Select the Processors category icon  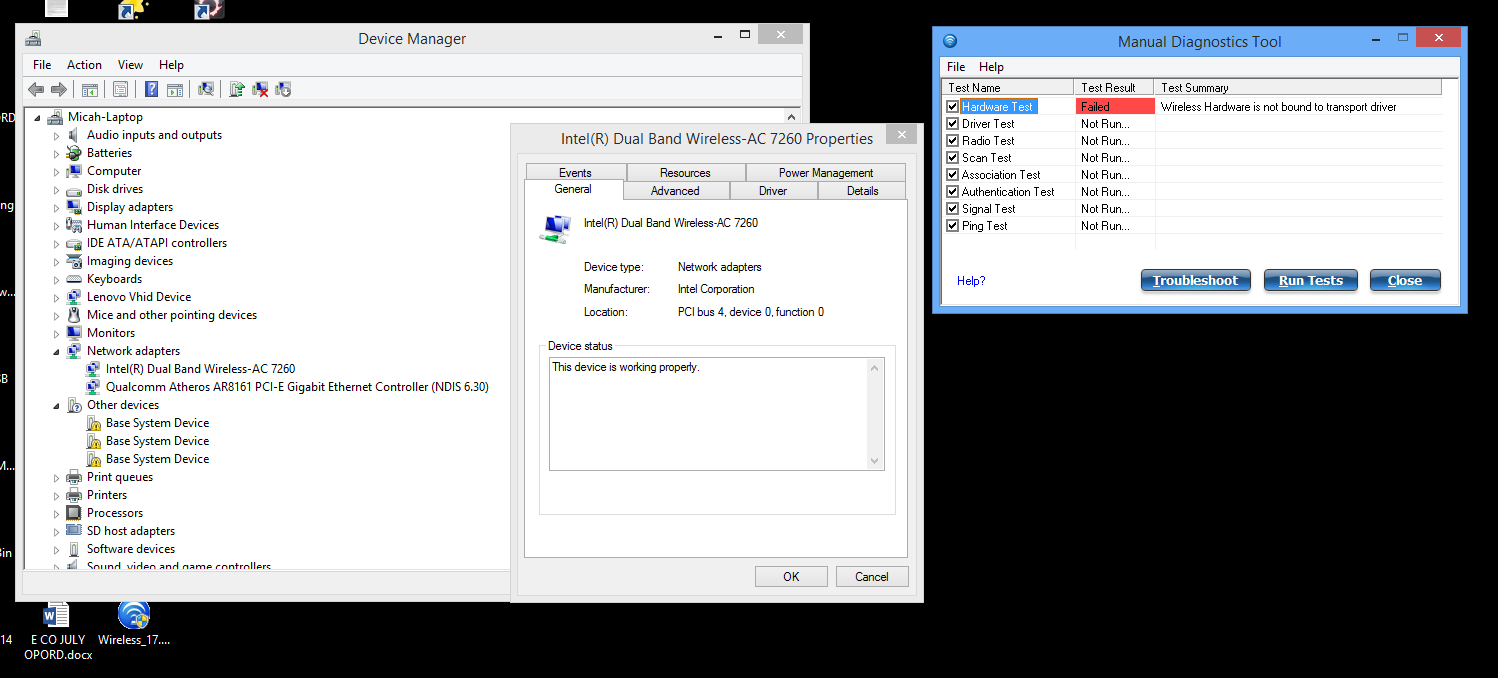tap(74, 513)
